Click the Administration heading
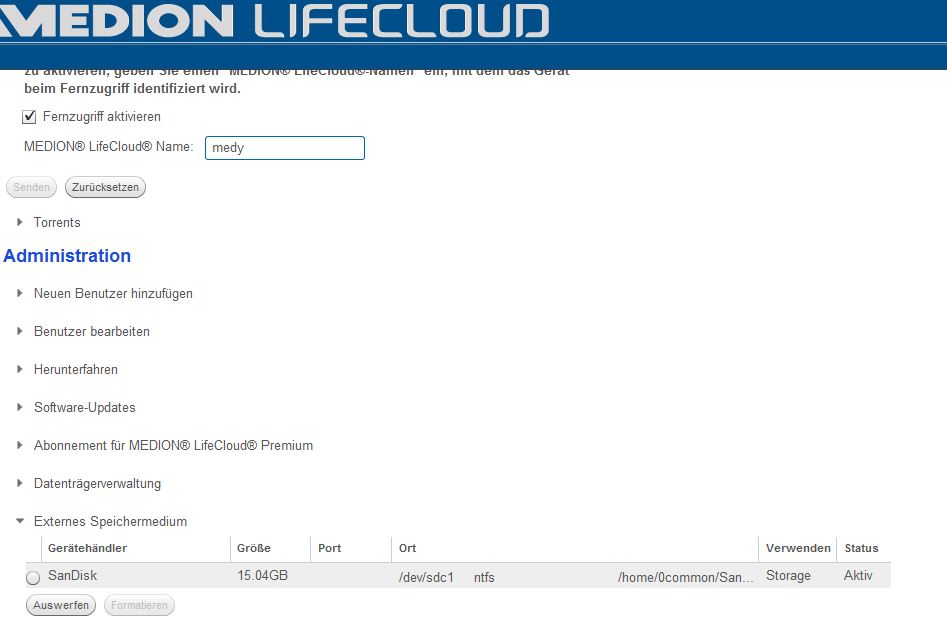This screenshot has width=947, height=622. tap(67, 256)
